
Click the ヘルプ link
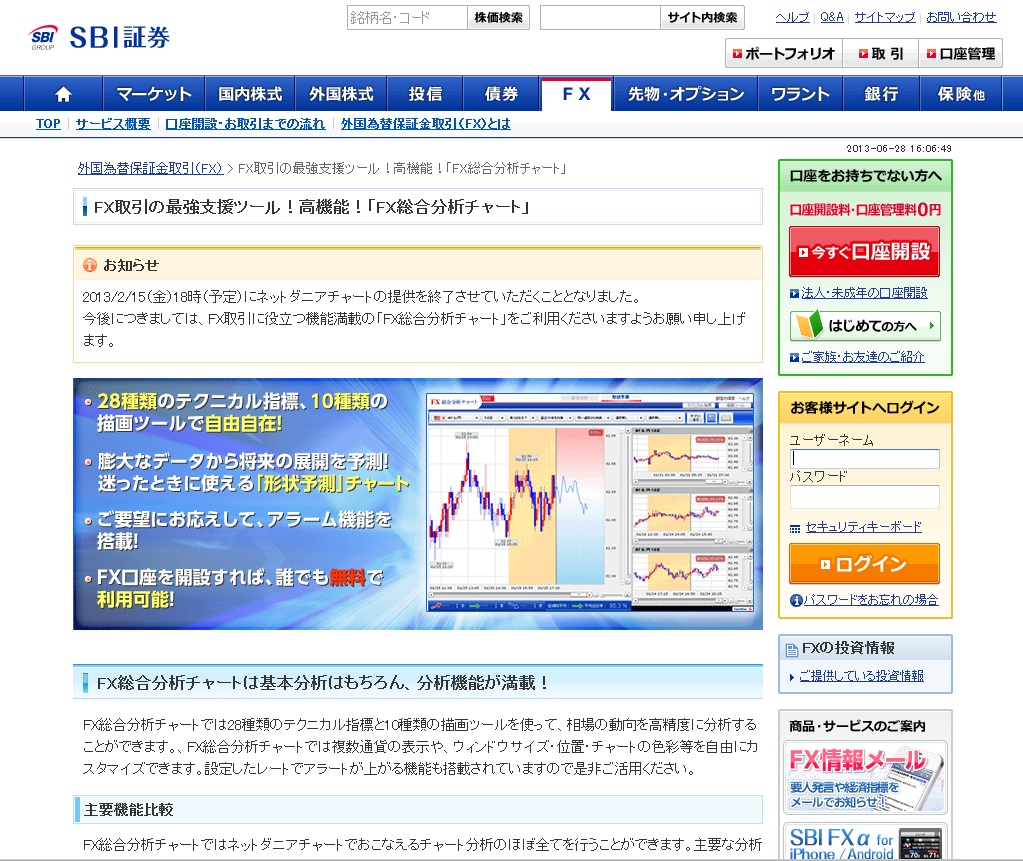coord(792,18)
